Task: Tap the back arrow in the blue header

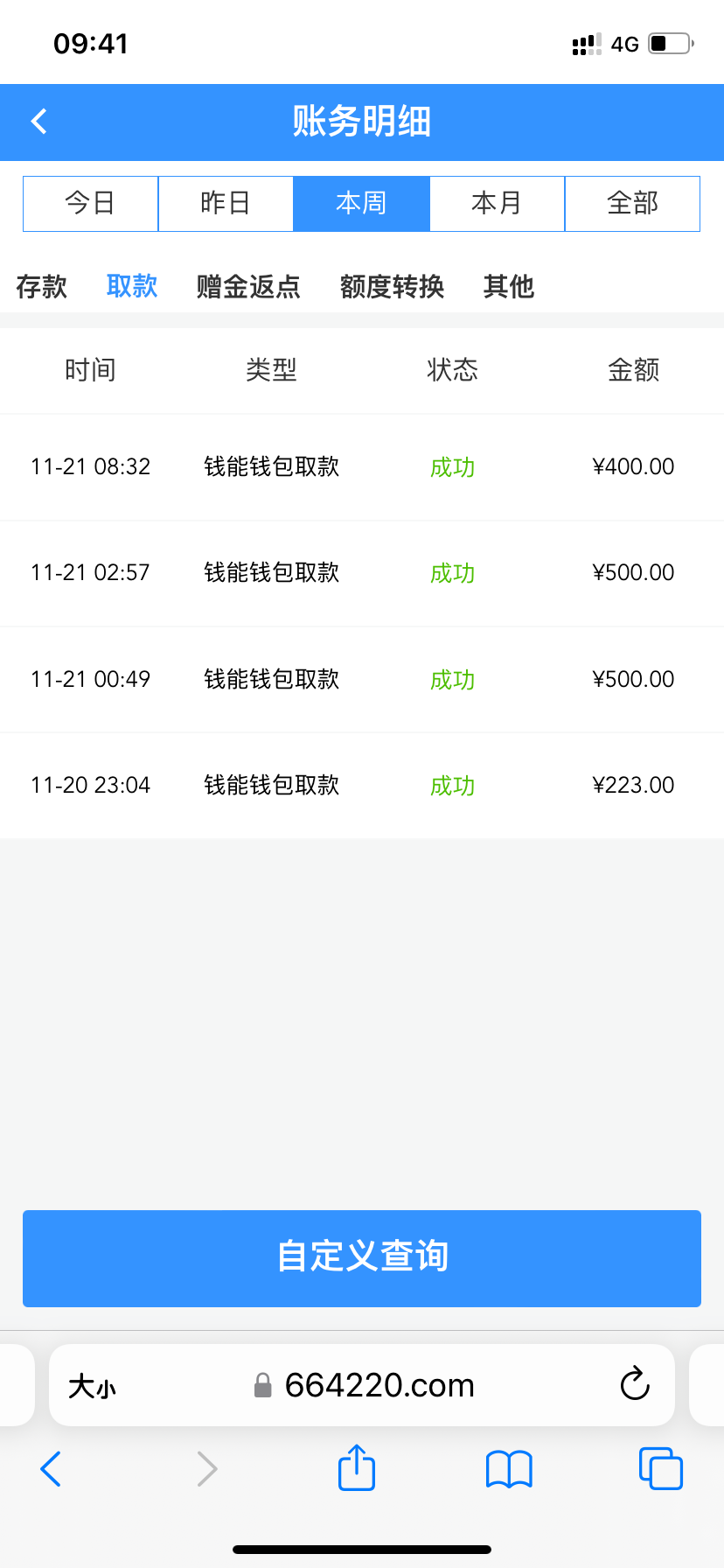Action: point(39,122)
